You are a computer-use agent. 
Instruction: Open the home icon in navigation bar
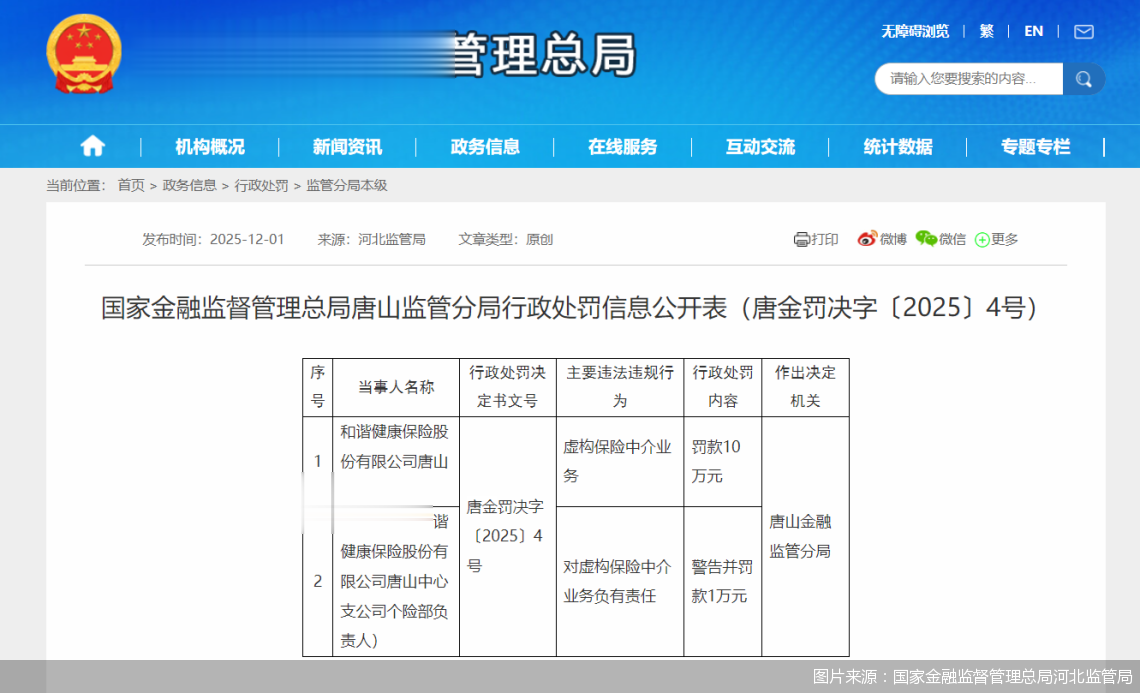pyautogui.click(x=92, y=146)
